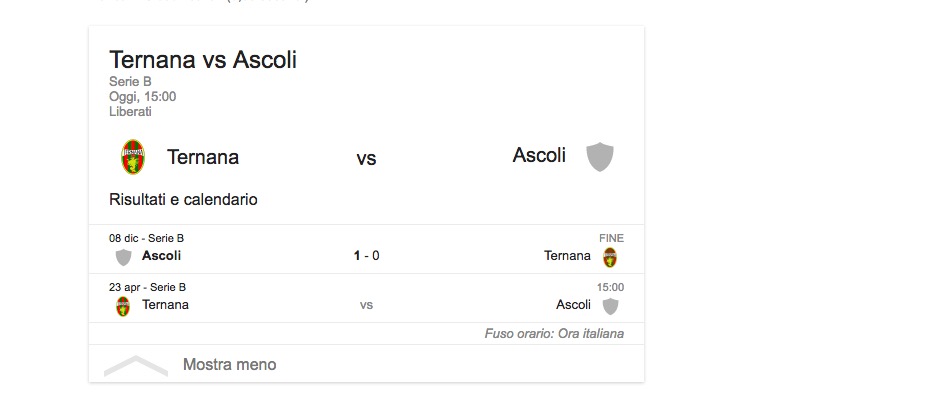Click the large grey Ascoli shield
Viewport: 930px width, 407px height.
[x=599, y=157]
